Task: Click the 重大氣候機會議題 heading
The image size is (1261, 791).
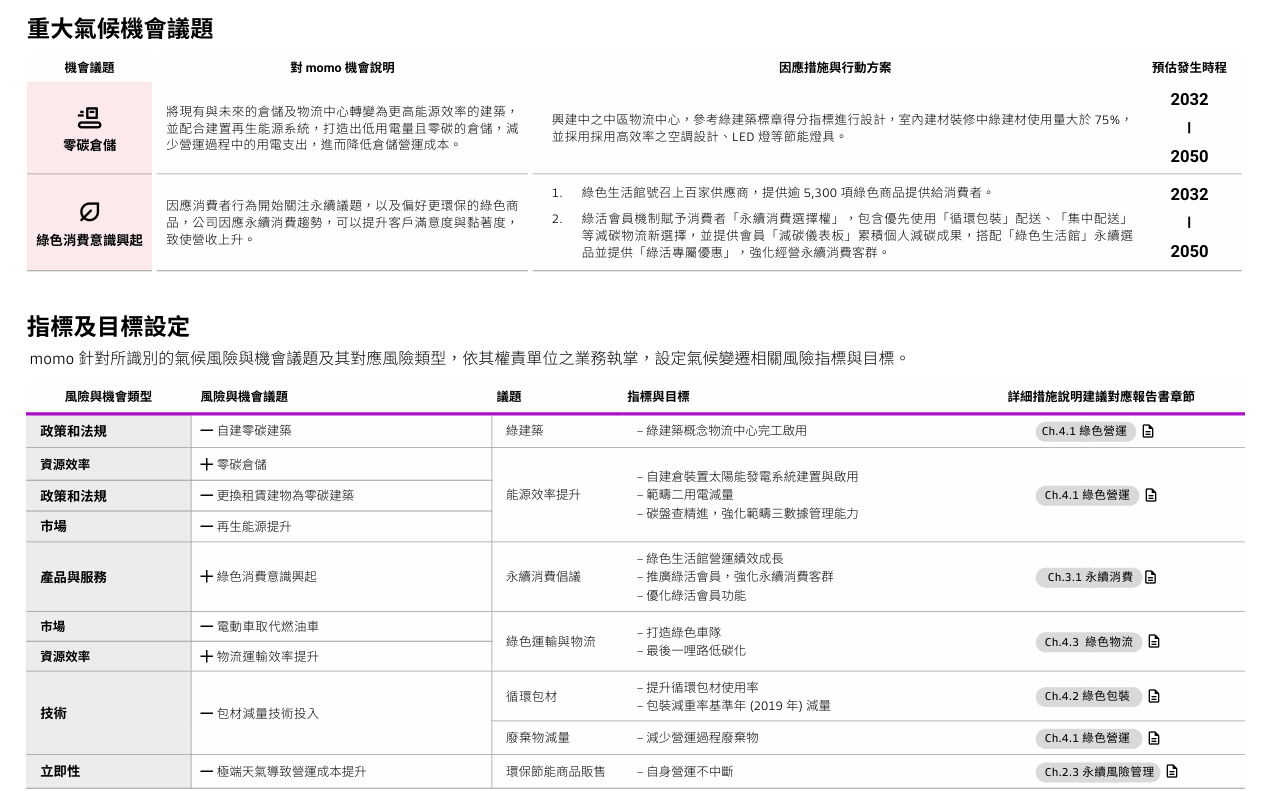Action: [x=120, y=29]
